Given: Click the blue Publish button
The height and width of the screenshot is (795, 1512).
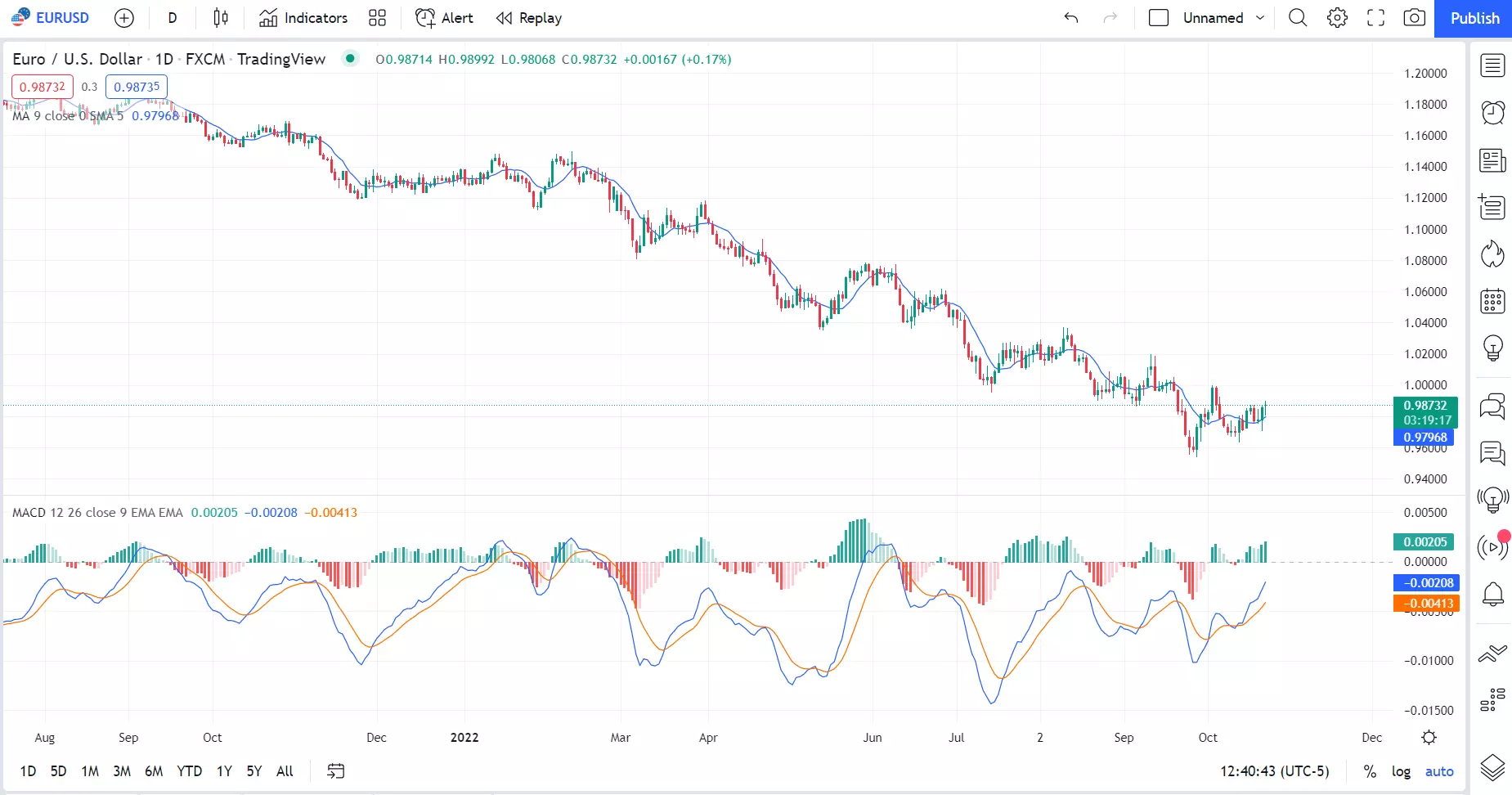Looking at the screenshot, I should [1474, 18].
